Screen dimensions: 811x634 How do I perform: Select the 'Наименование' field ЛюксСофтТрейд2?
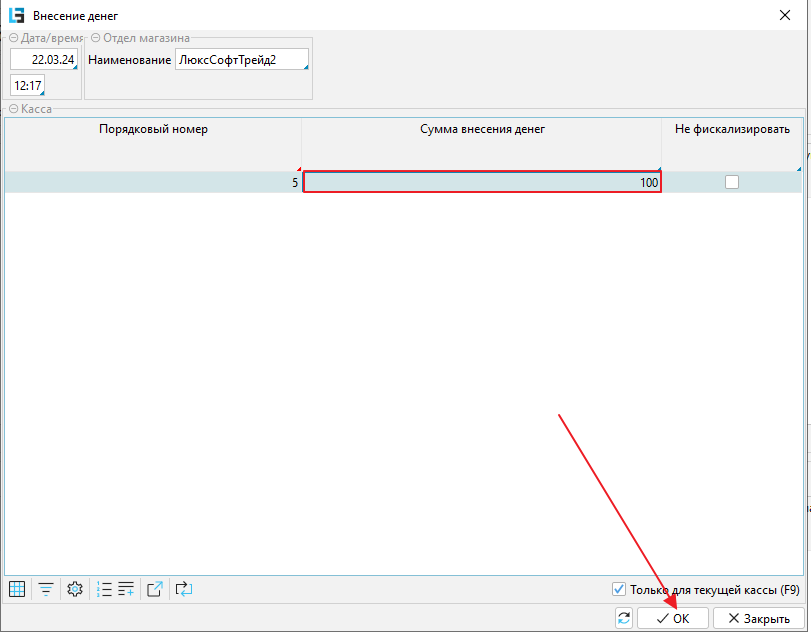(x=241, y=60)
